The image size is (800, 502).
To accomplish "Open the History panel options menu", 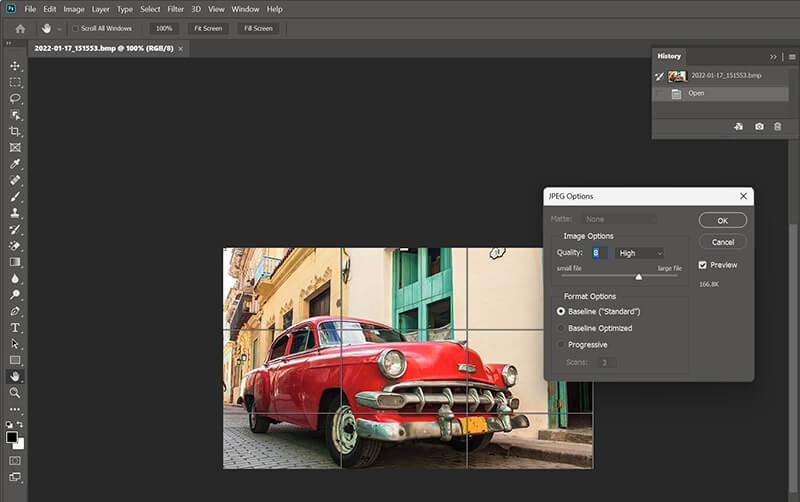I will (x=792, y=57).
